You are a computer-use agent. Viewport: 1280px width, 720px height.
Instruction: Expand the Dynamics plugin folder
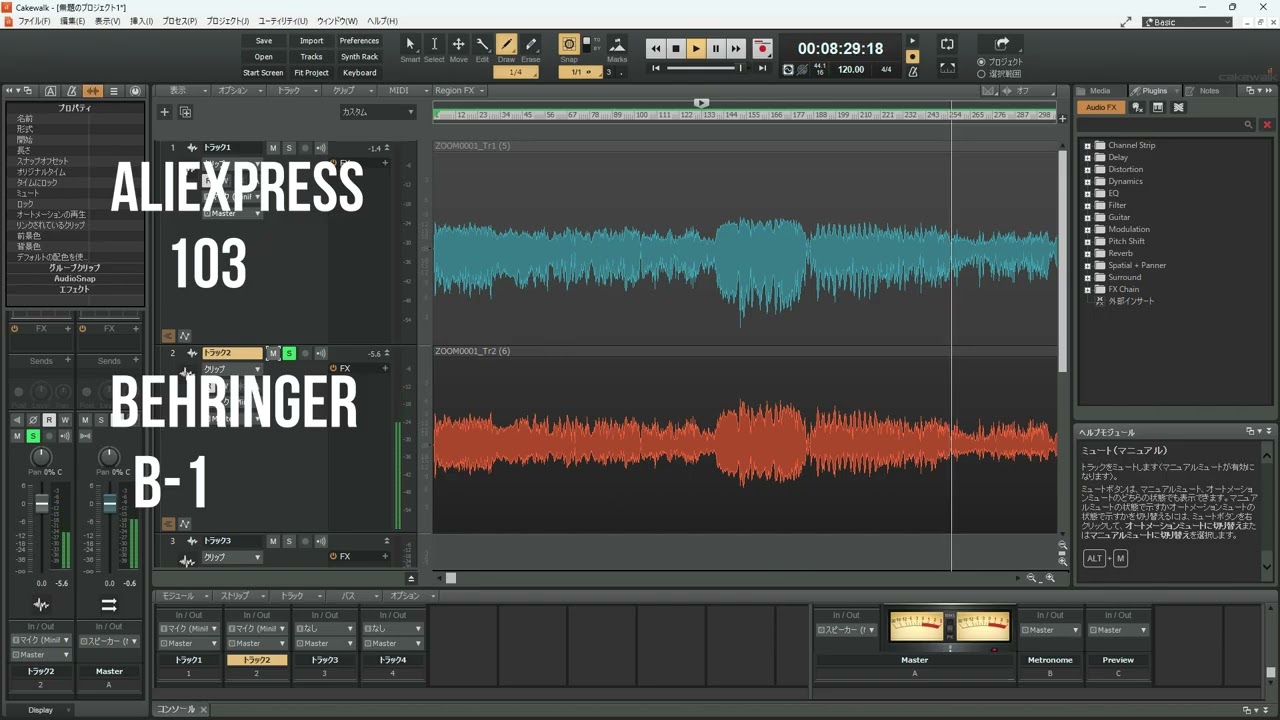coord(1087,182)
